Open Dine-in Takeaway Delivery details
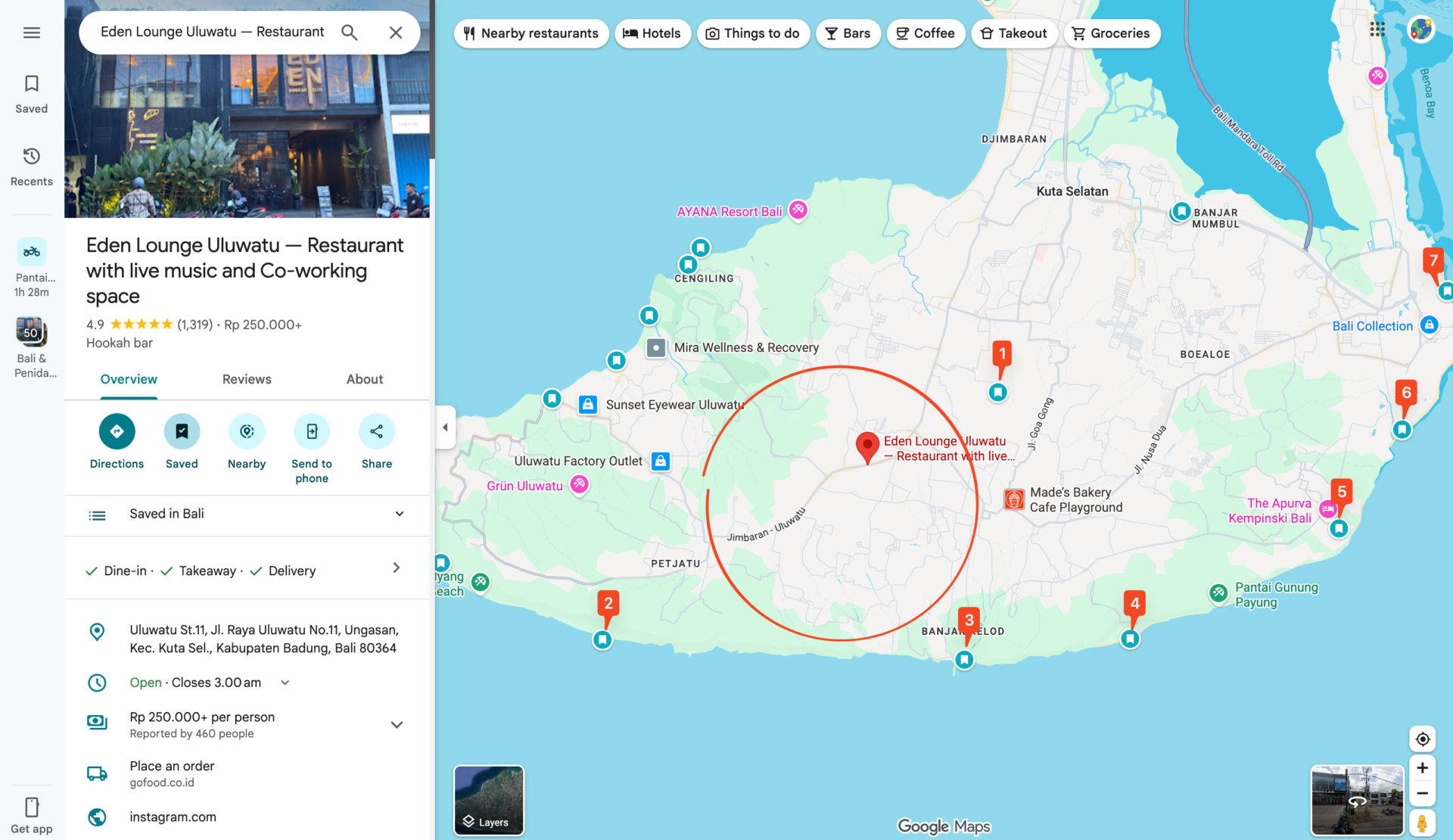The image size is (1453, 840). (247, 570)
